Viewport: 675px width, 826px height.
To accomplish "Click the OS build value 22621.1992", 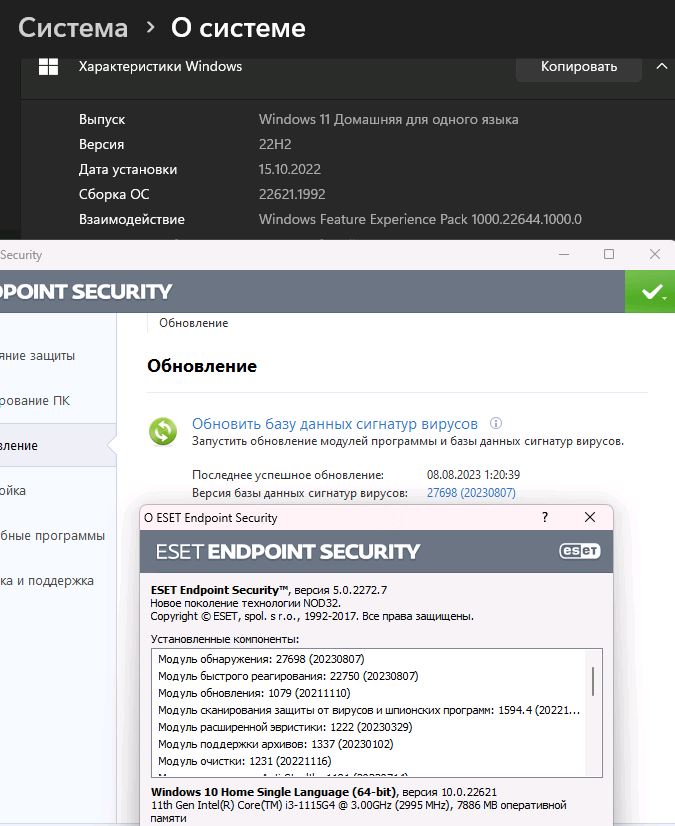I will click(292, 194).
